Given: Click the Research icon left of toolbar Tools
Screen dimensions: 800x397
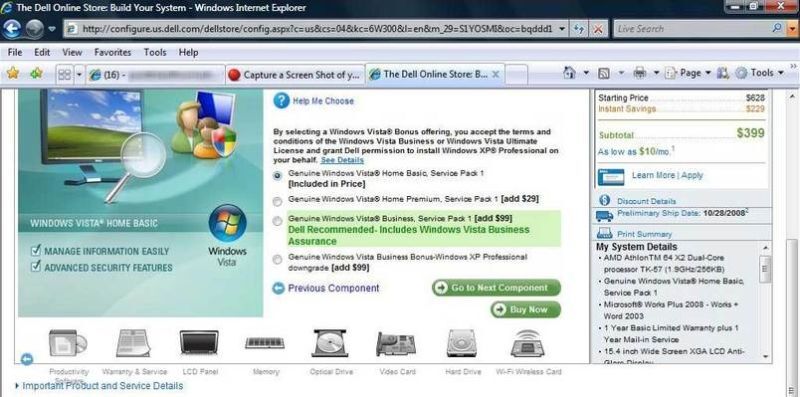Looking at the screenshot, I should tap(722, 73).
